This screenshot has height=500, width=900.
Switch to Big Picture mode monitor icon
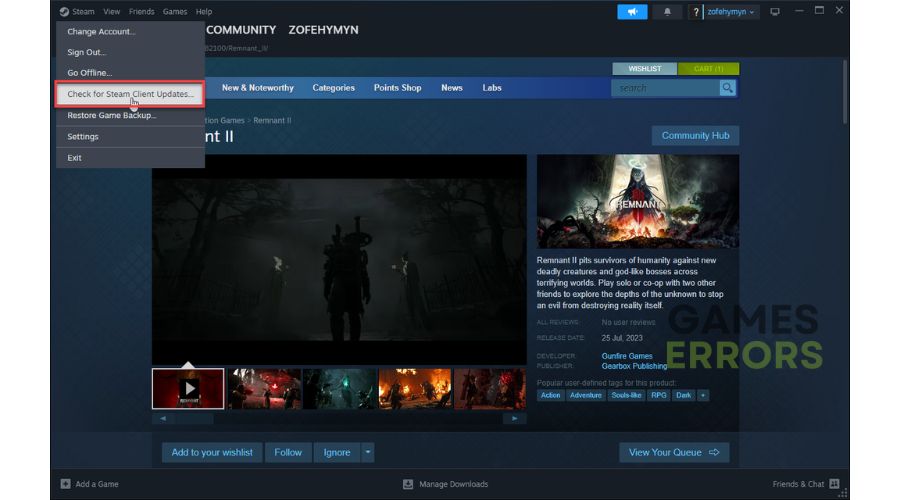pyautogui.click(x=775, y=11)
